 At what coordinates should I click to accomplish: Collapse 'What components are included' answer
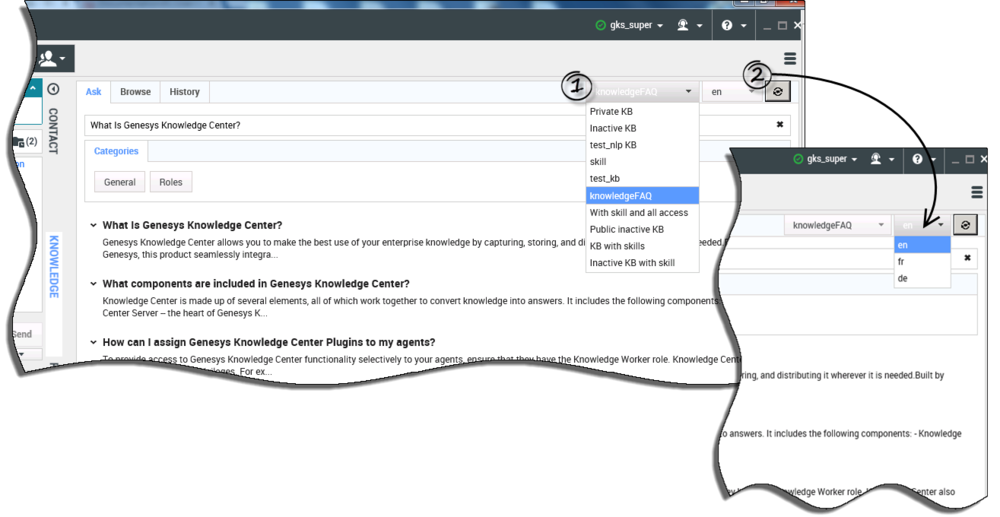tap(94, 284)
